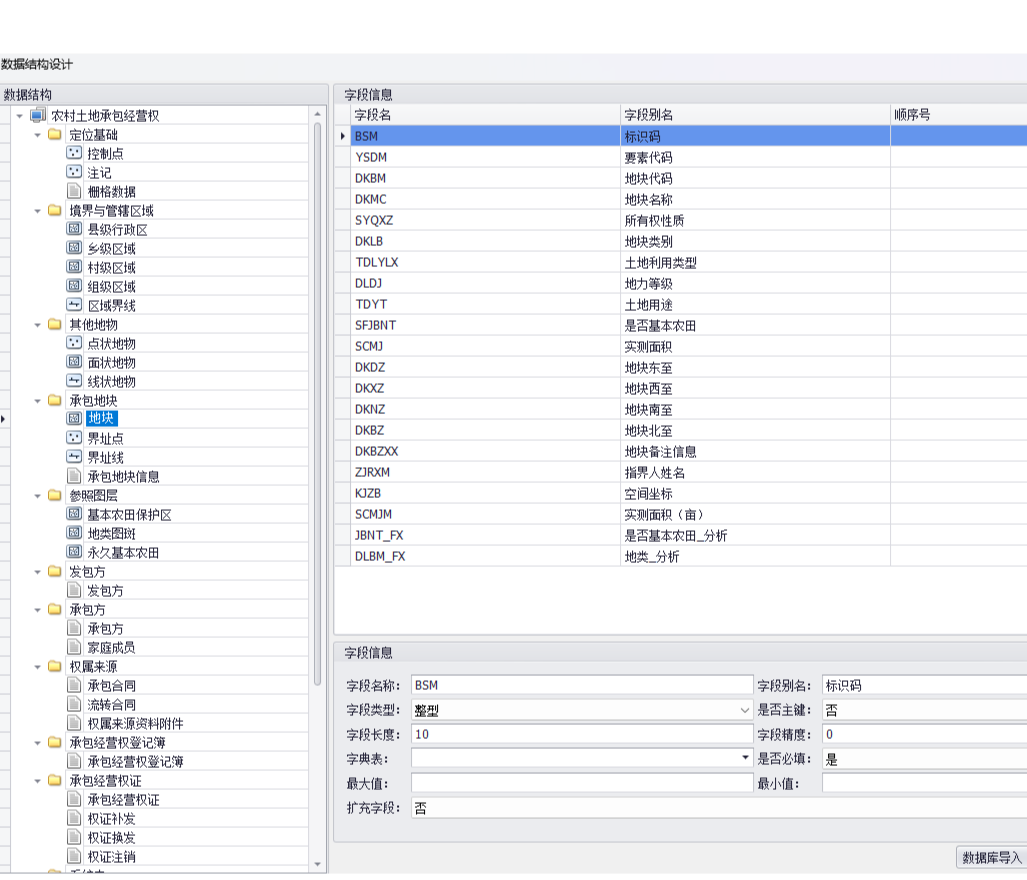Click the 数据库导入 button

pyautogui.click(x=992, y=858)
